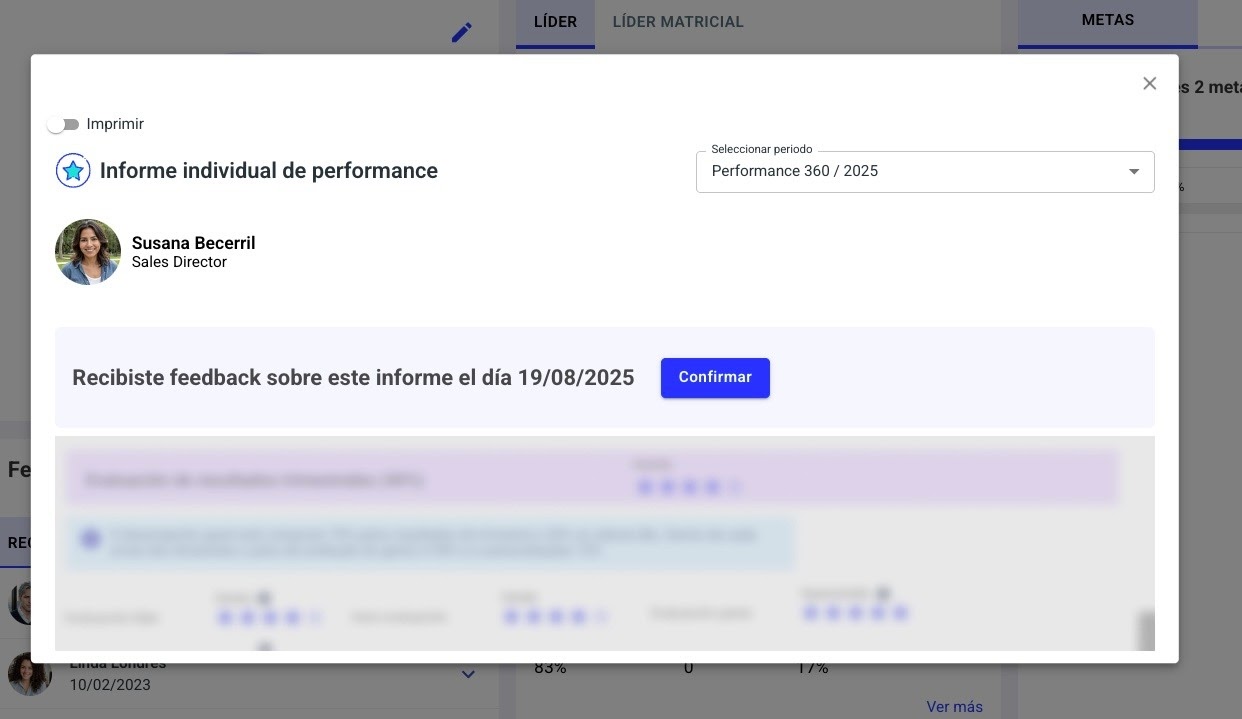Follow the Ver más link
The image size is (1242, 719).
pyautogui.click(x=954, y=707)
